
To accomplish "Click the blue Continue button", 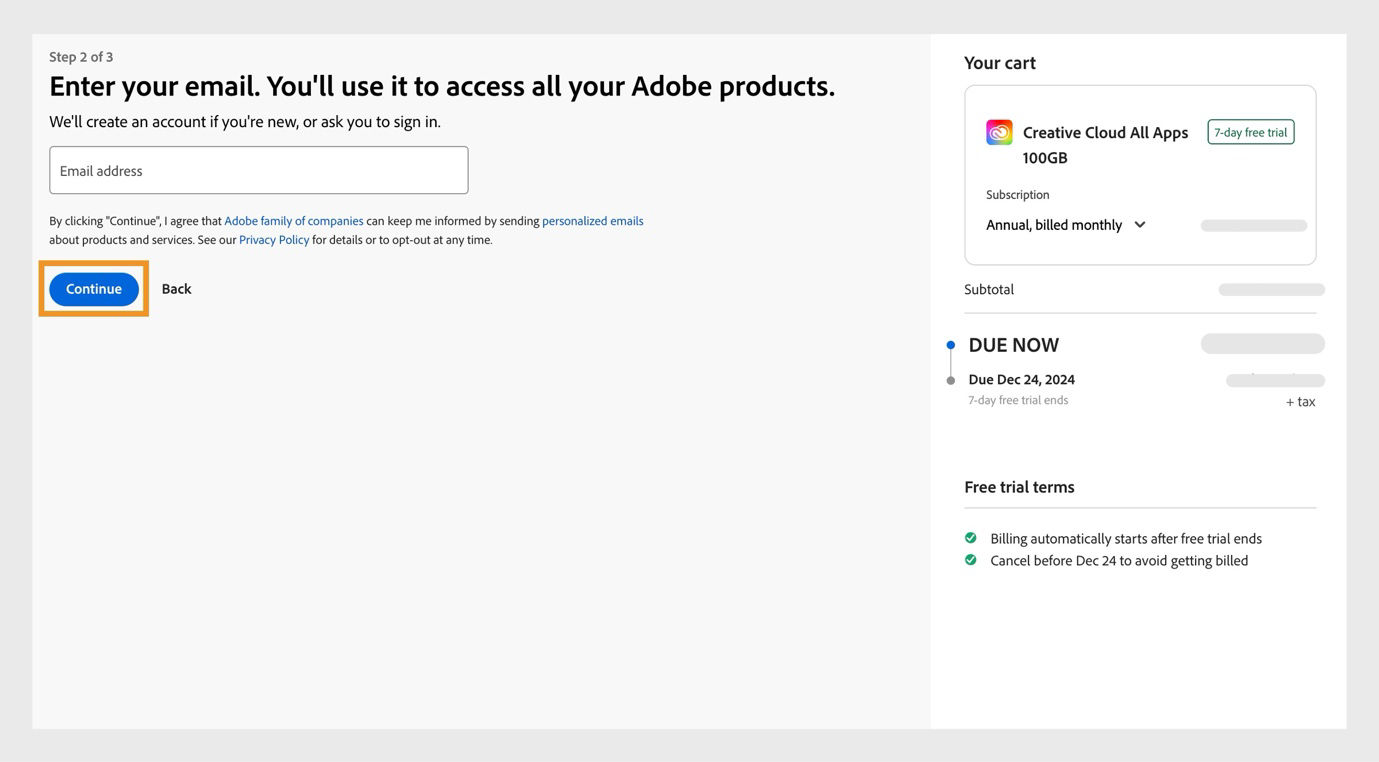I will [94, 289].
